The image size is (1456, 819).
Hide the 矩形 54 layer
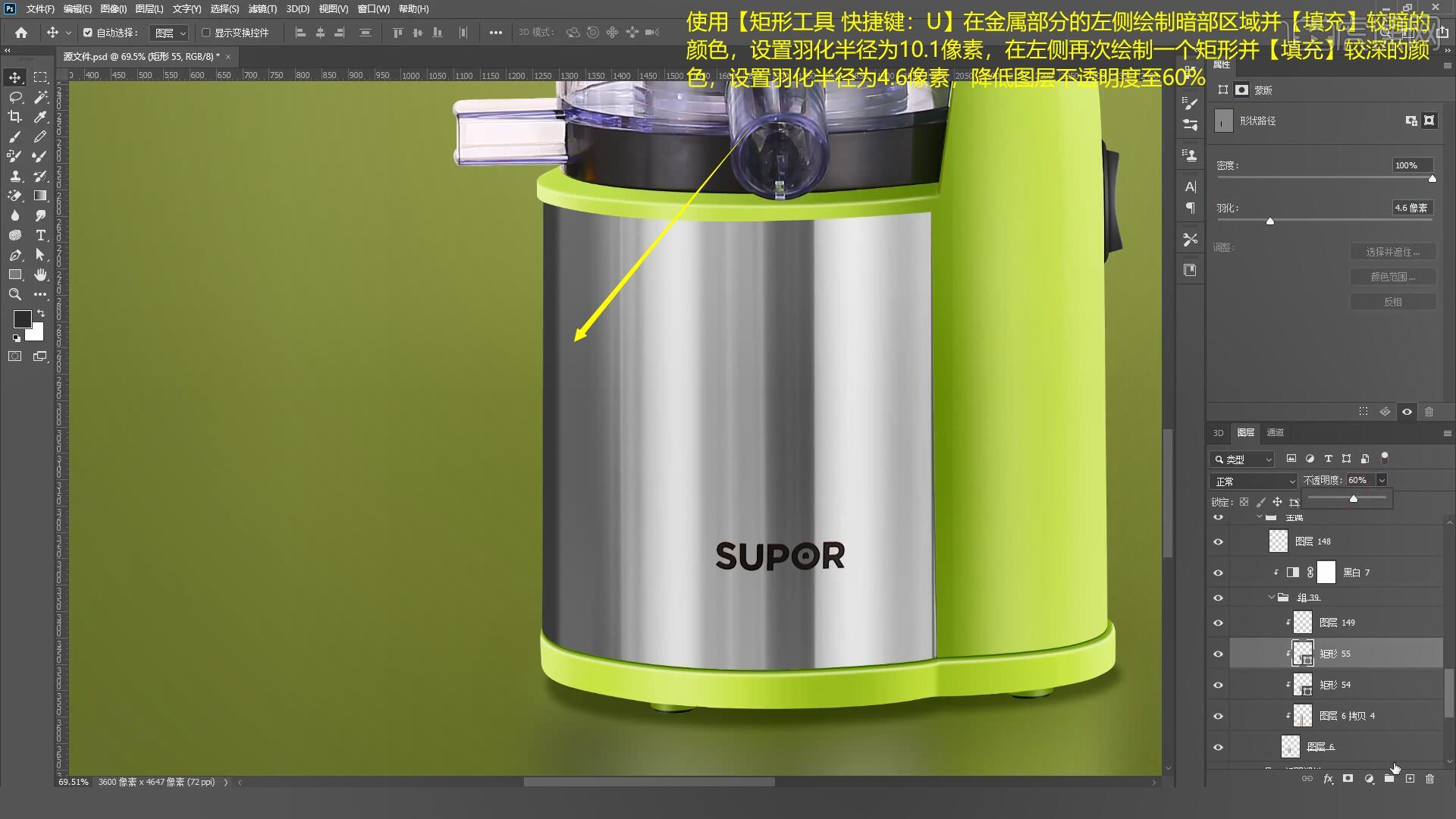(x=1218, y=685)
